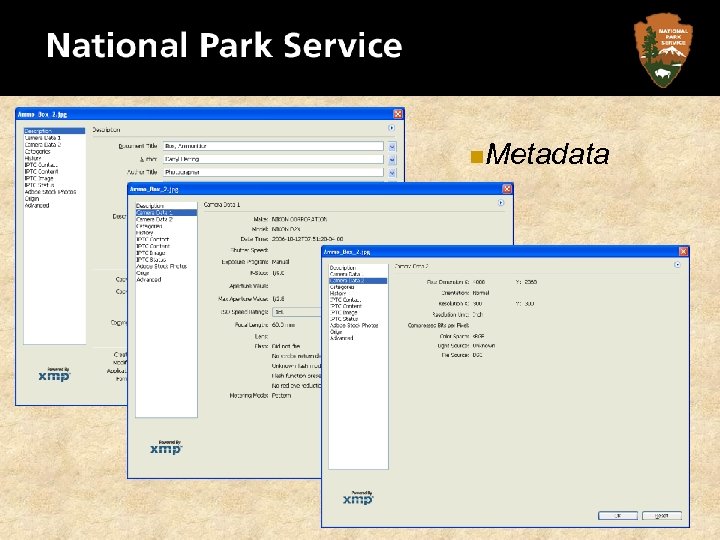Expand the Author Title dropdown arrow
Image resolution: width=720 pixels, height=540 pixels.
tap(392, 173)
